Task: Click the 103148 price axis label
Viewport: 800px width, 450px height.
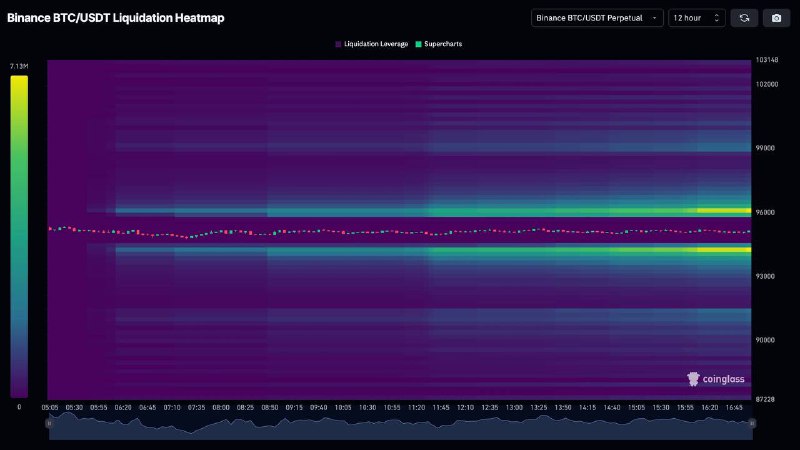Action: point(767,60)
